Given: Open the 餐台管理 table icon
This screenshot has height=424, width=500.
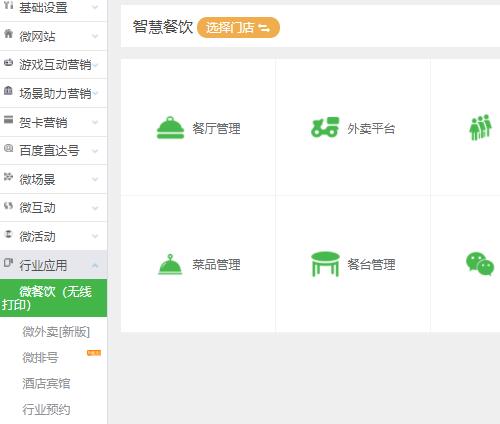Looking at the screenshot, I should pyautogui.click(x=325, y=264).
